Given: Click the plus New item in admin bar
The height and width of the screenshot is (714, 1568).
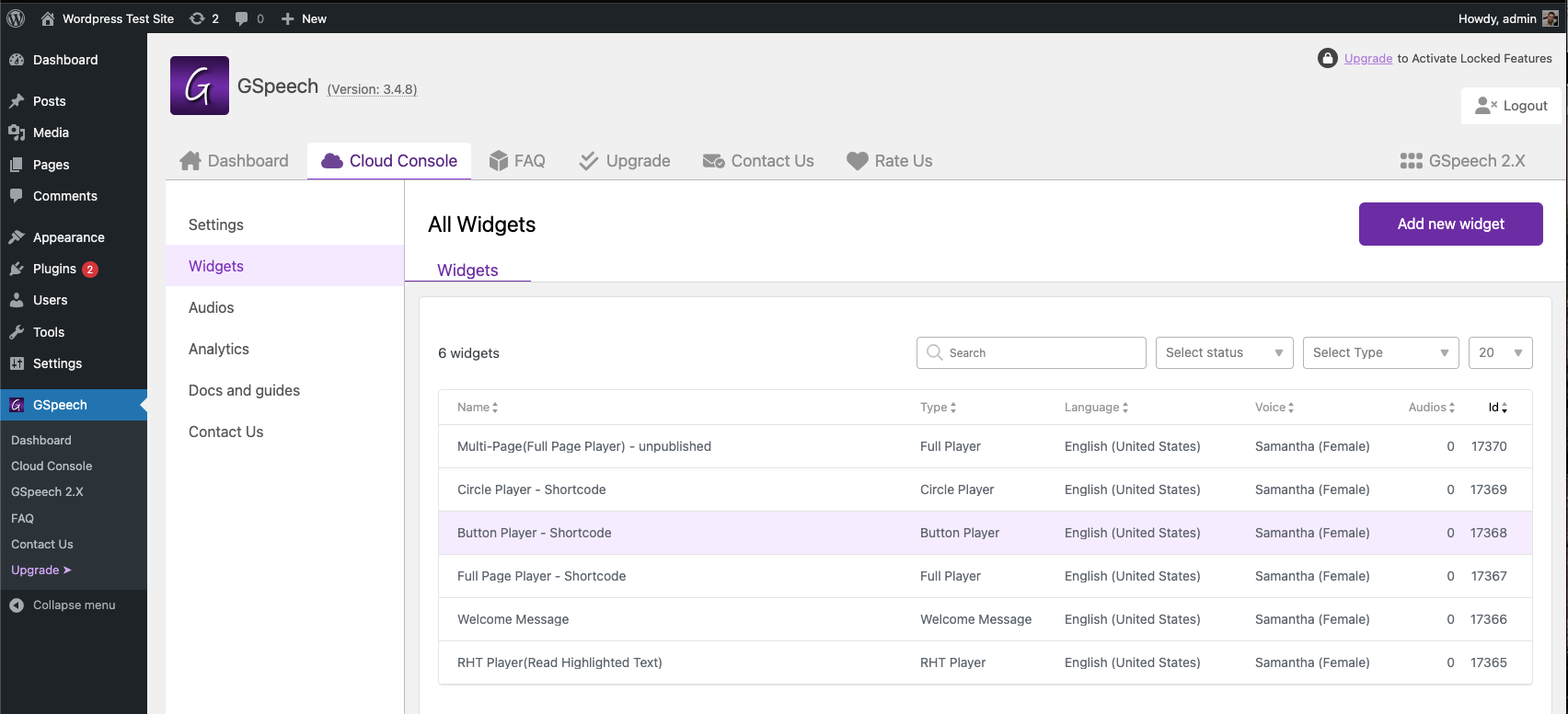Looking at the screenshot, I should (x=304, y=18).
